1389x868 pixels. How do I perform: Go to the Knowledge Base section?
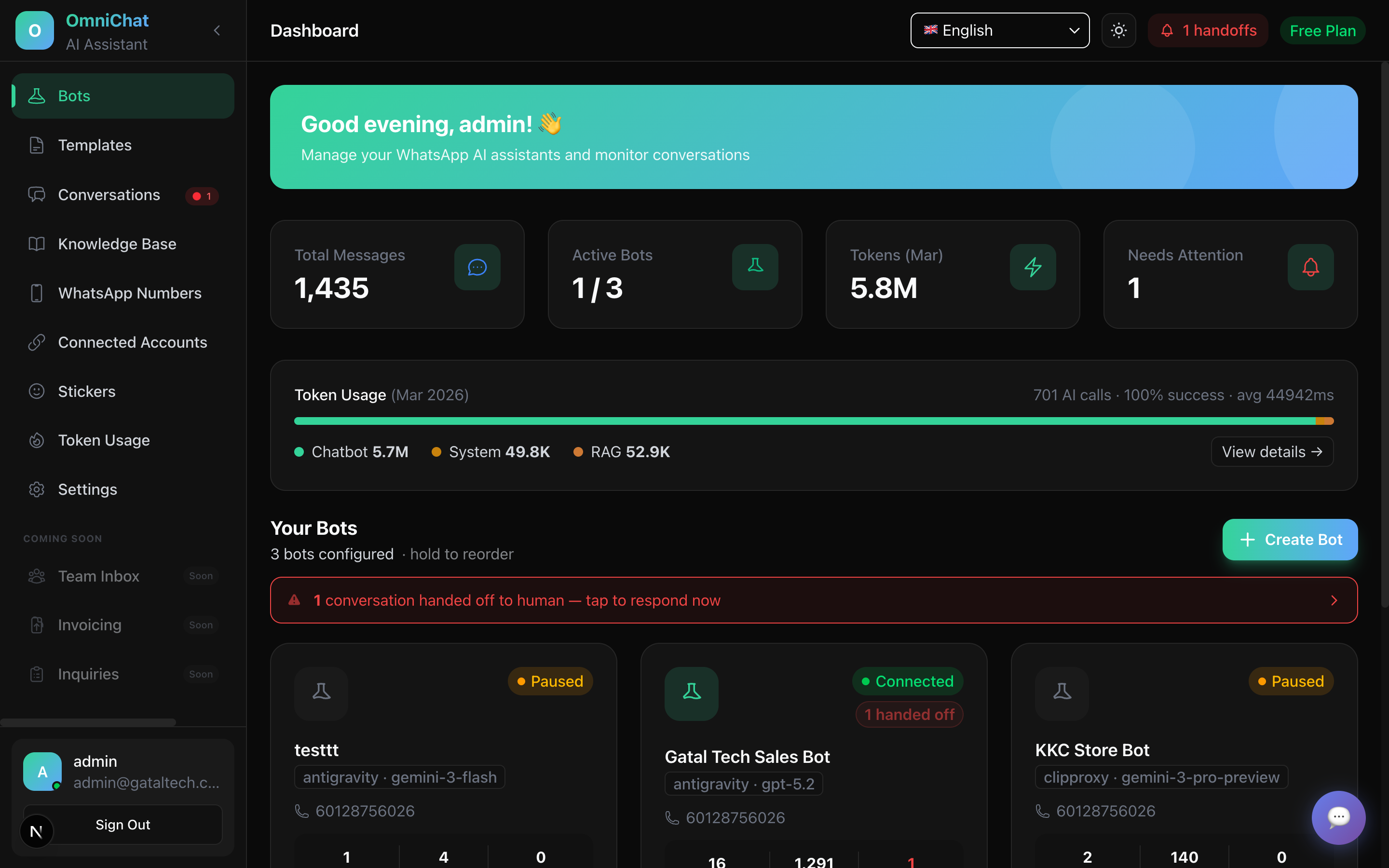pyautogui.click(x=117, y=244)
